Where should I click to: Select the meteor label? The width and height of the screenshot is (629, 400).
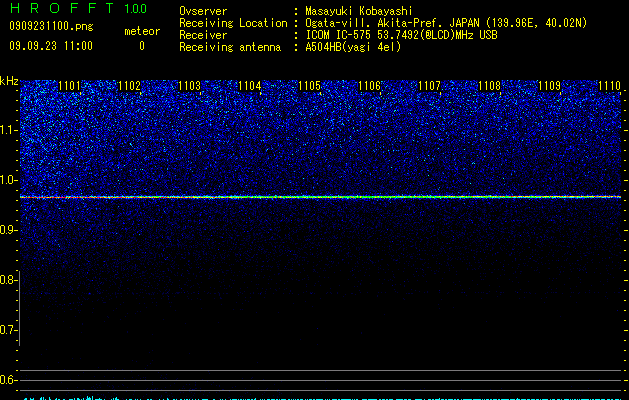(x=142, y=31)
